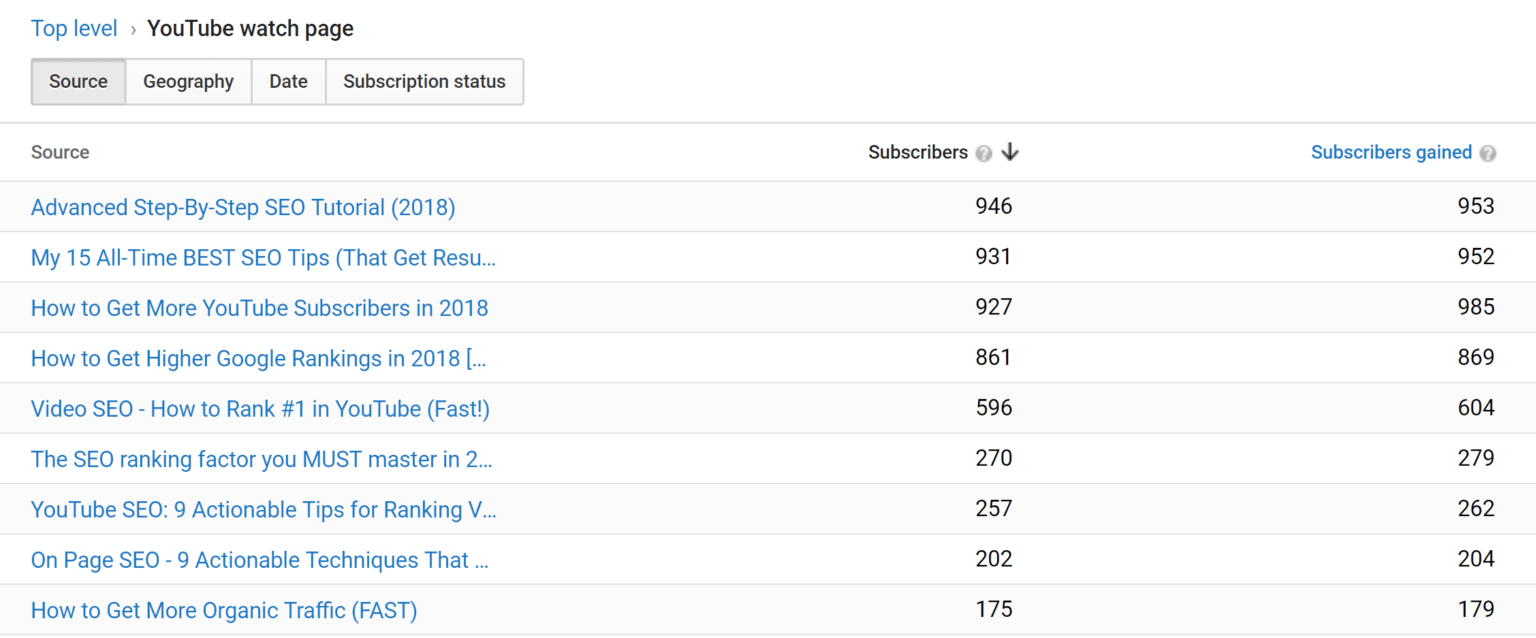Open My 15 All-Time BEST SEO Tips
This screenshot has width=1536, height=638.
(x=263, y=257)
